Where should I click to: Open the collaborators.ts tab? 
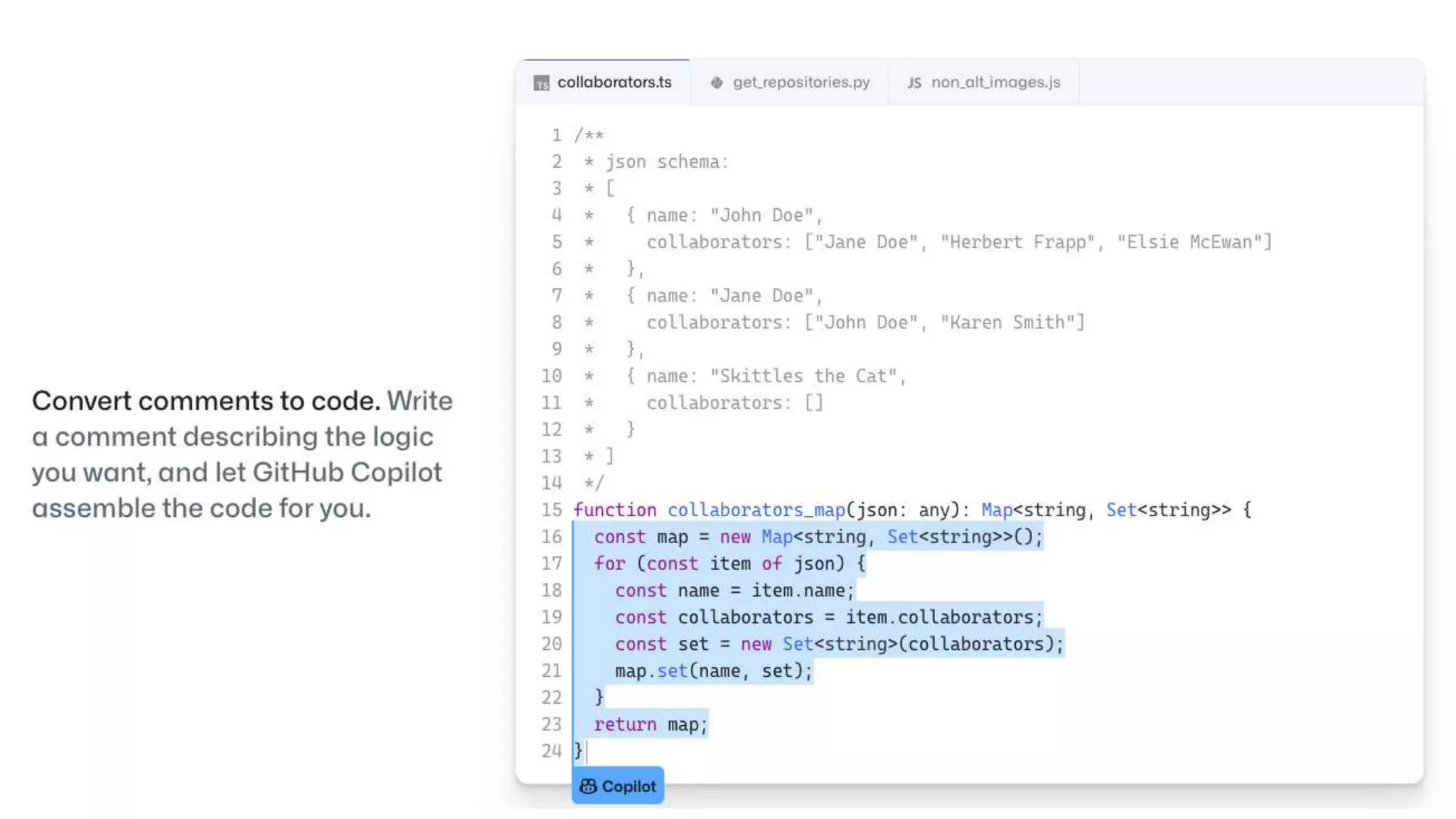tap(614, 82)
